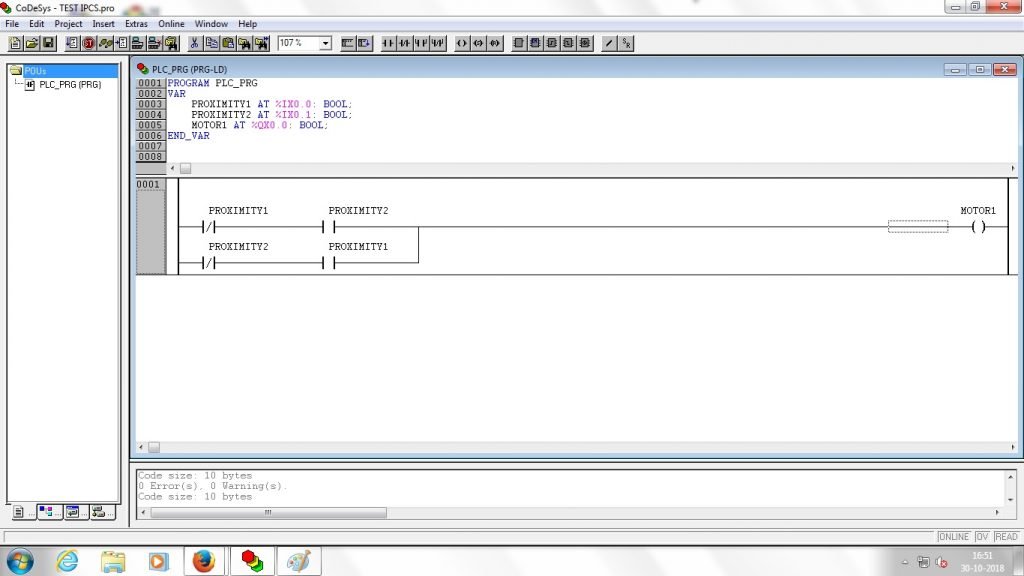
Task: Open the zoom level dropdown
Action: click(x=325, y=43)
